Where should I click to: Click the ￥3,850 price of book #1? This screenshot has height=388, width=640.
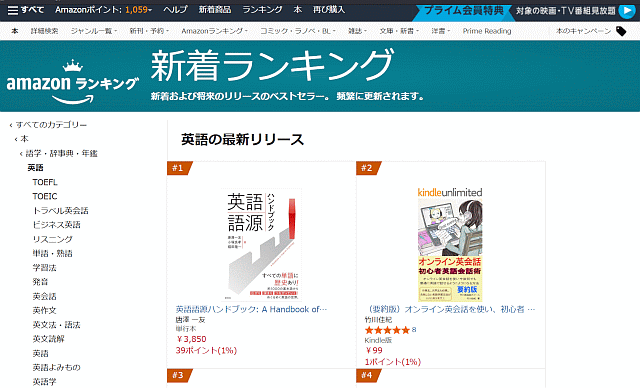191,339
